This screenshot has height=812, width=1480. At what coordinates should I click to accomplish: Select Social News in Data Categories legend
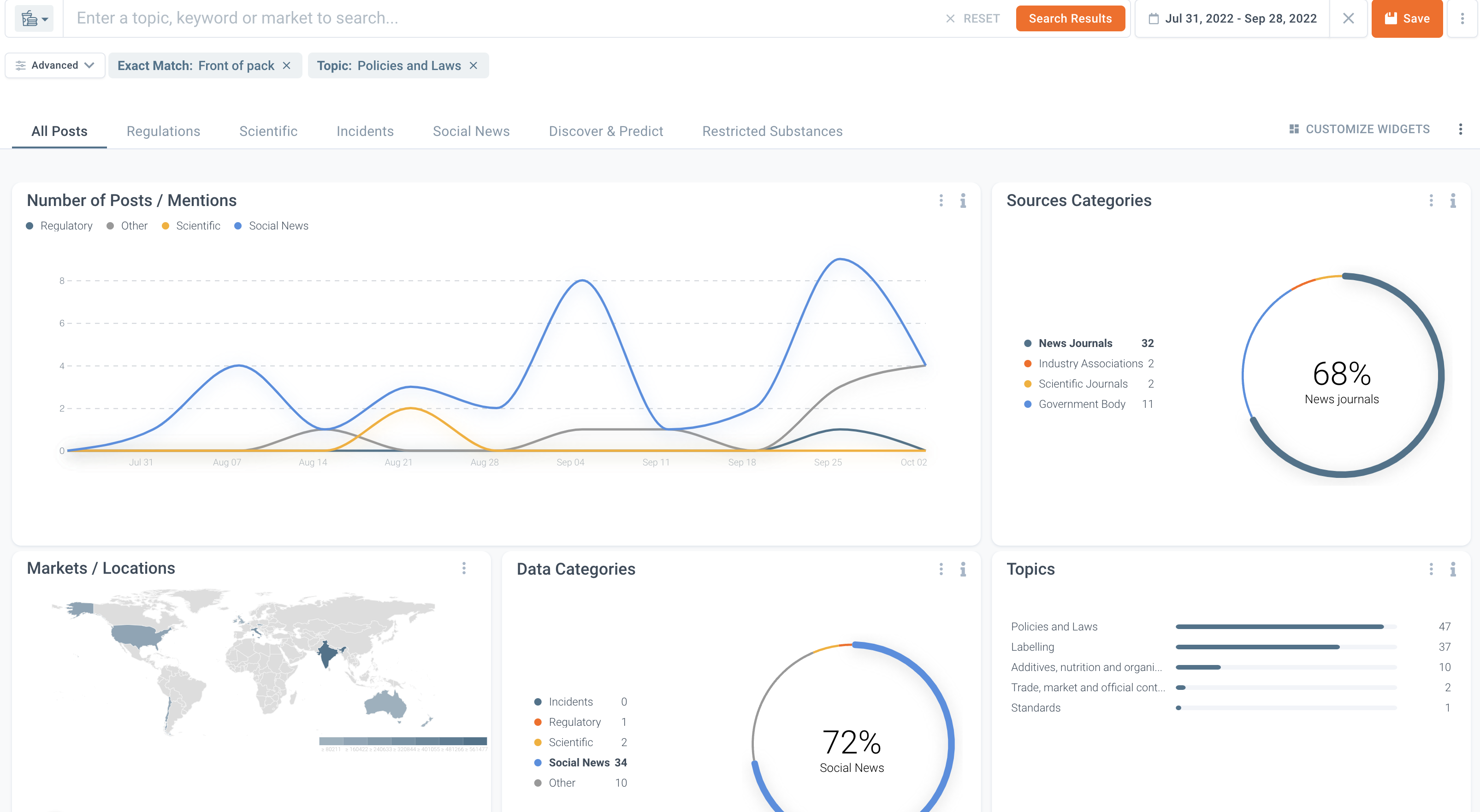coord(580,762)
